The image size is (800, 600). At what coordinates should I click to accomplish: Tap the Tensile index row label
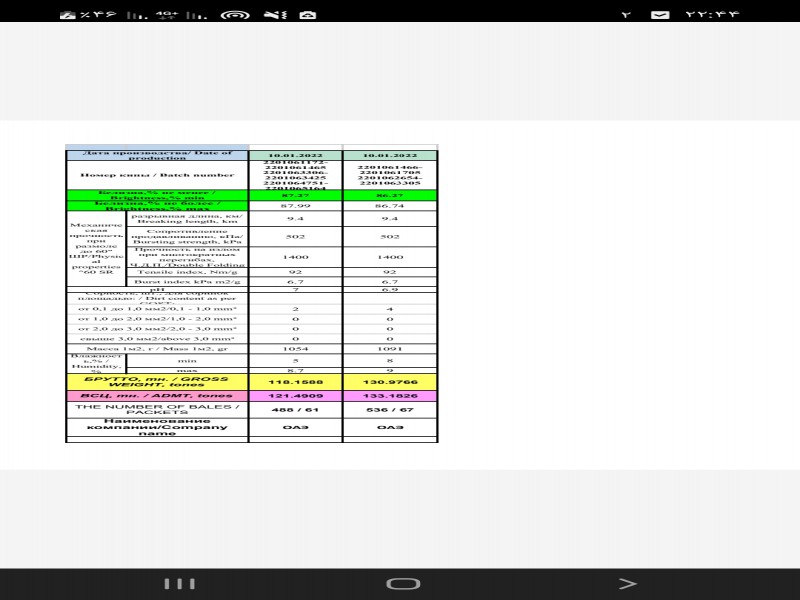point(188,271)
